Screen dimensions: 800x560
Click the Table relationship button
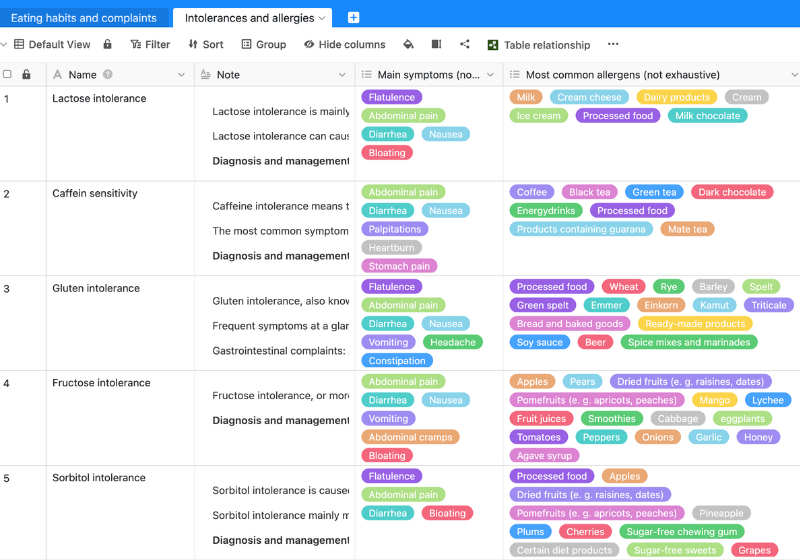click(538, 44)
